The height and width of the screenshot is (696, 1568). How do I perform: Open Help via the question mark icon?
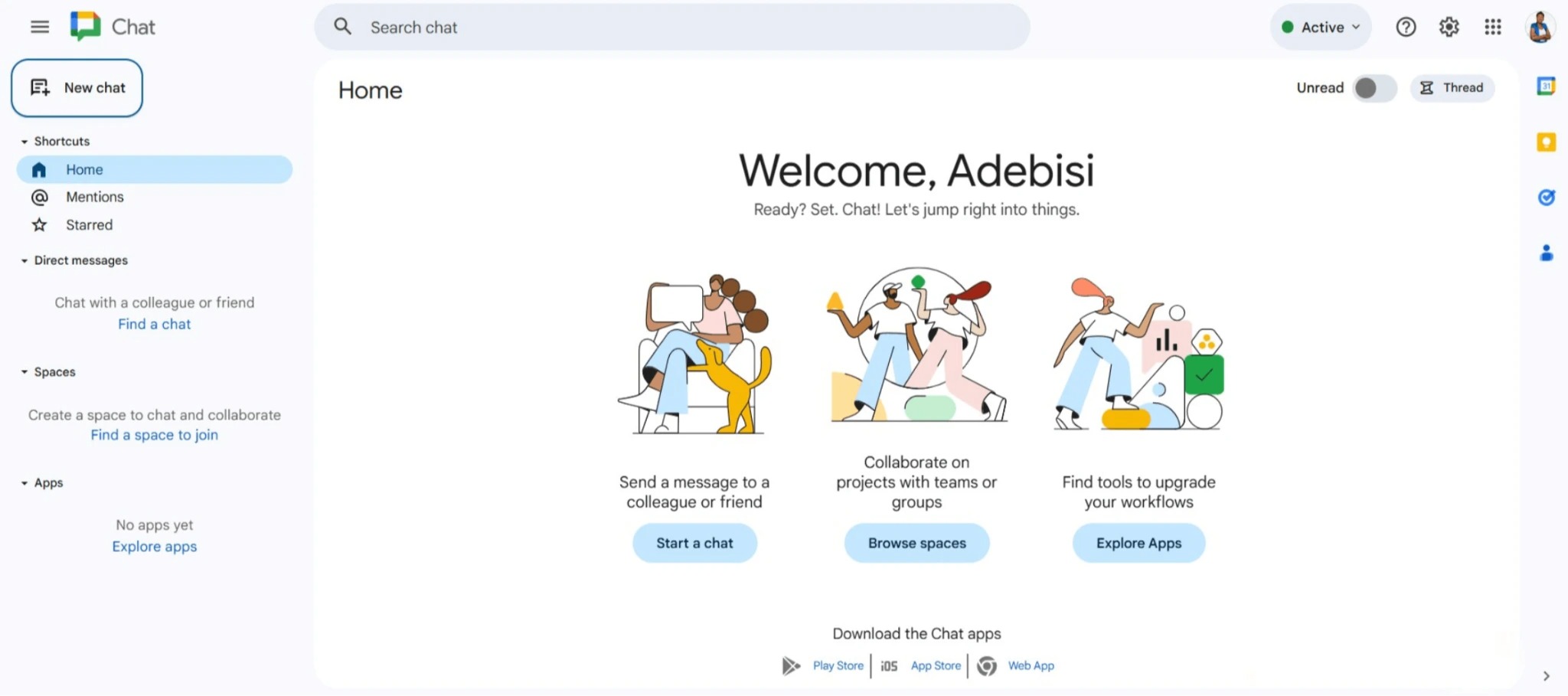tap(1406, 27)
